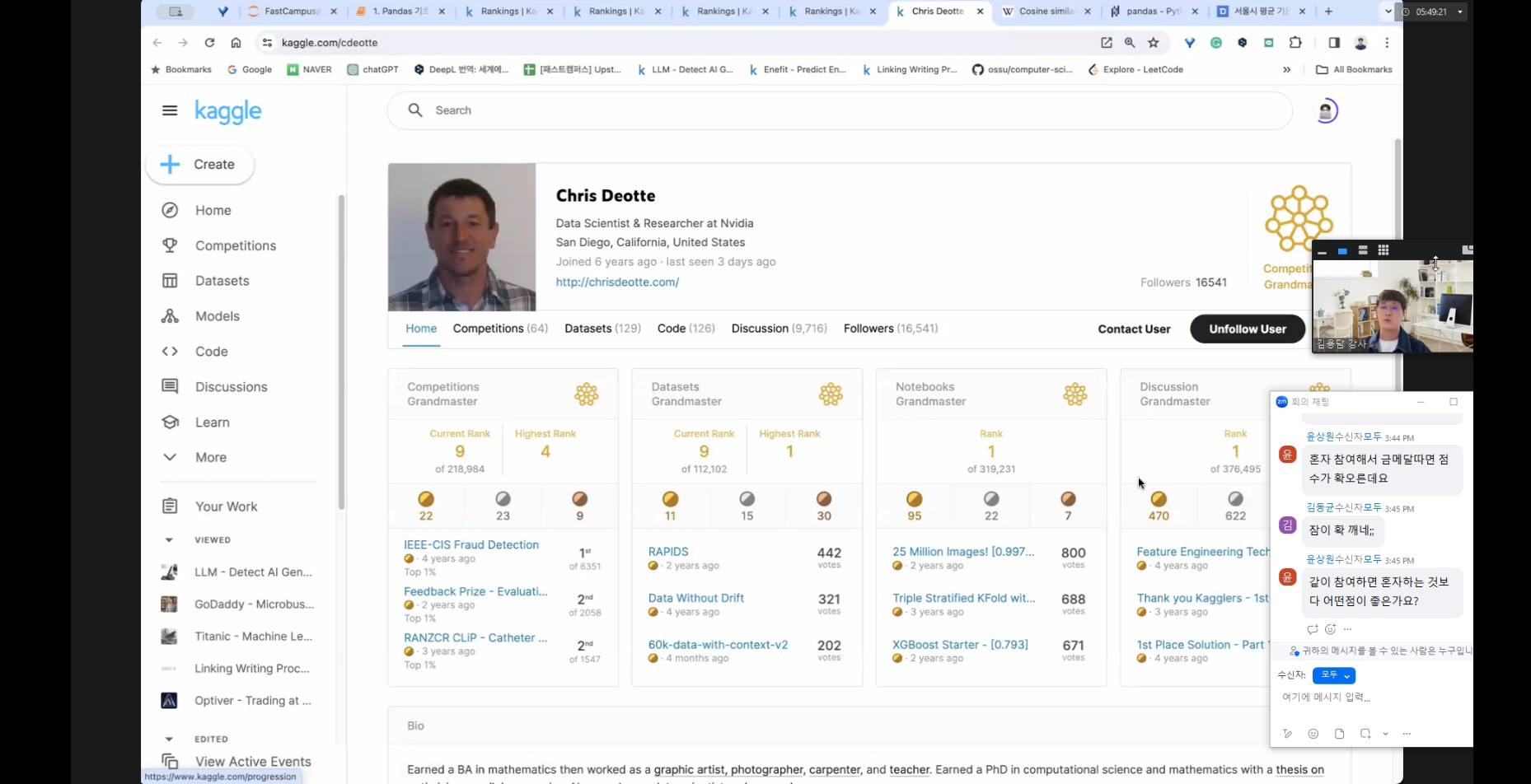Reload the current page
The image size is (1531, 784).
point(209,43)
